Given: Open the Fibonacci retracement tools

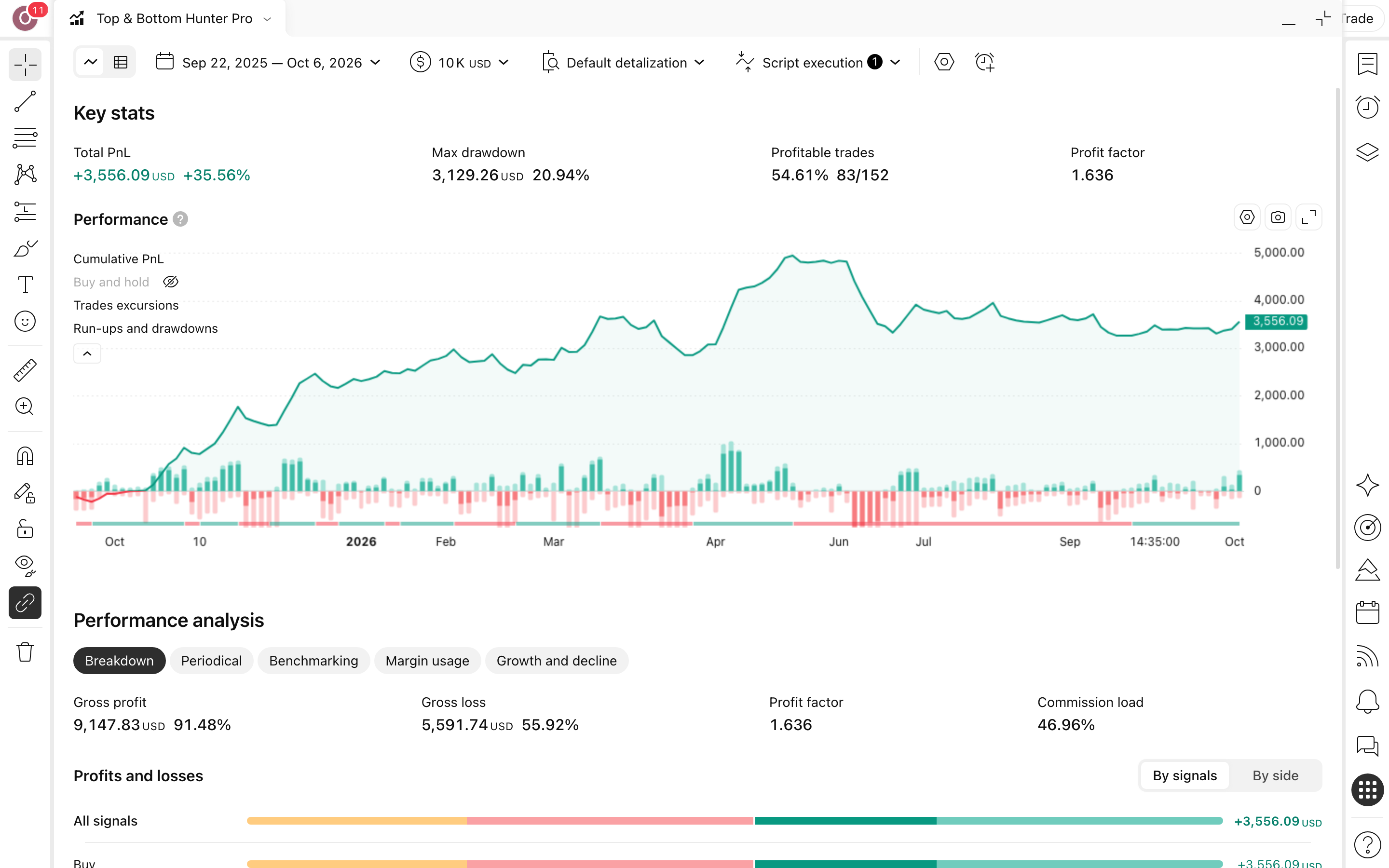Looking at the screenshot, I should tap(25, 138).
